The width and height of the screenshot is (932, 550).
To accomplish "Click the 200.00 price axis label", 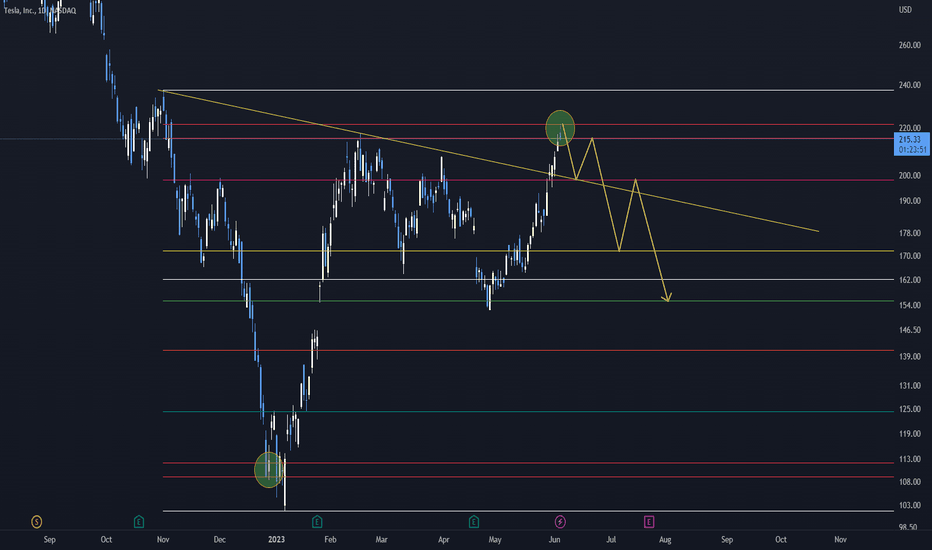I will (x=909, y=175).
